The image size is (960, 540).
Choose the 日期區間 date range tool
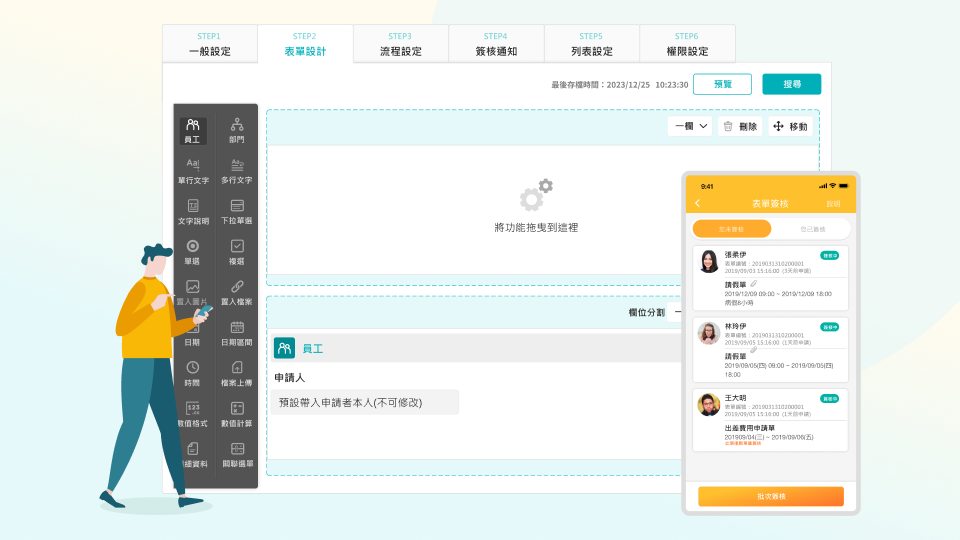[x=237, y=332]
